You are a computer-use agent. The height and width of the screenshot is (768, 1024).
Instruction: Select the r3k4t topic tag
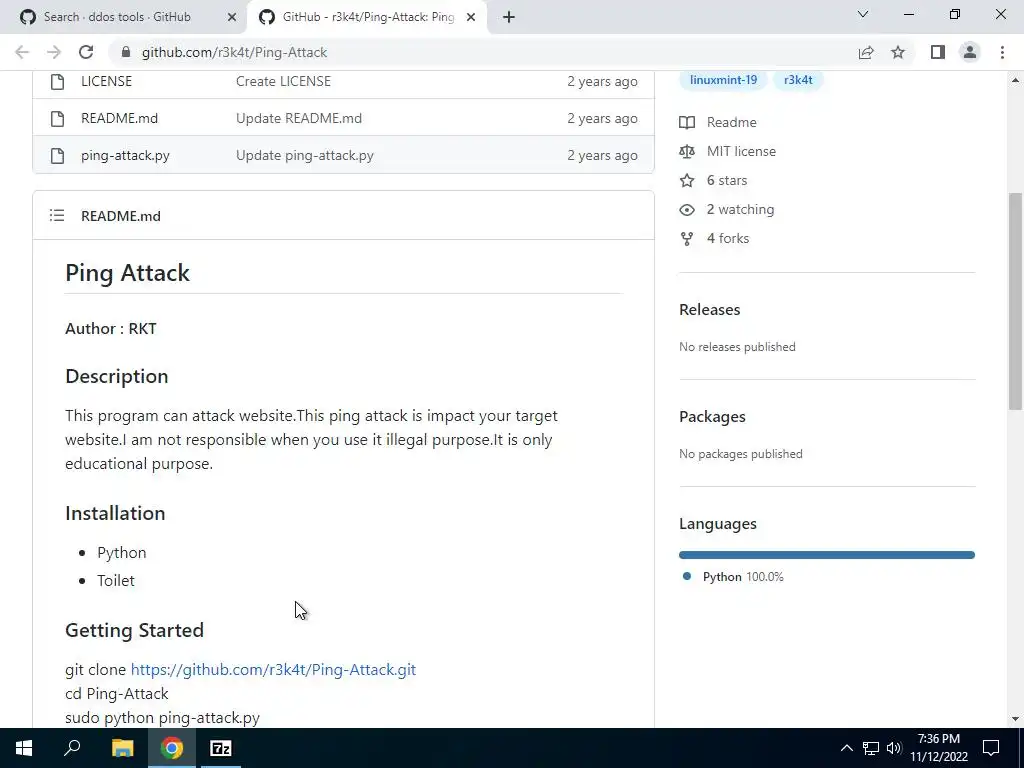click(x=798, y=80)
